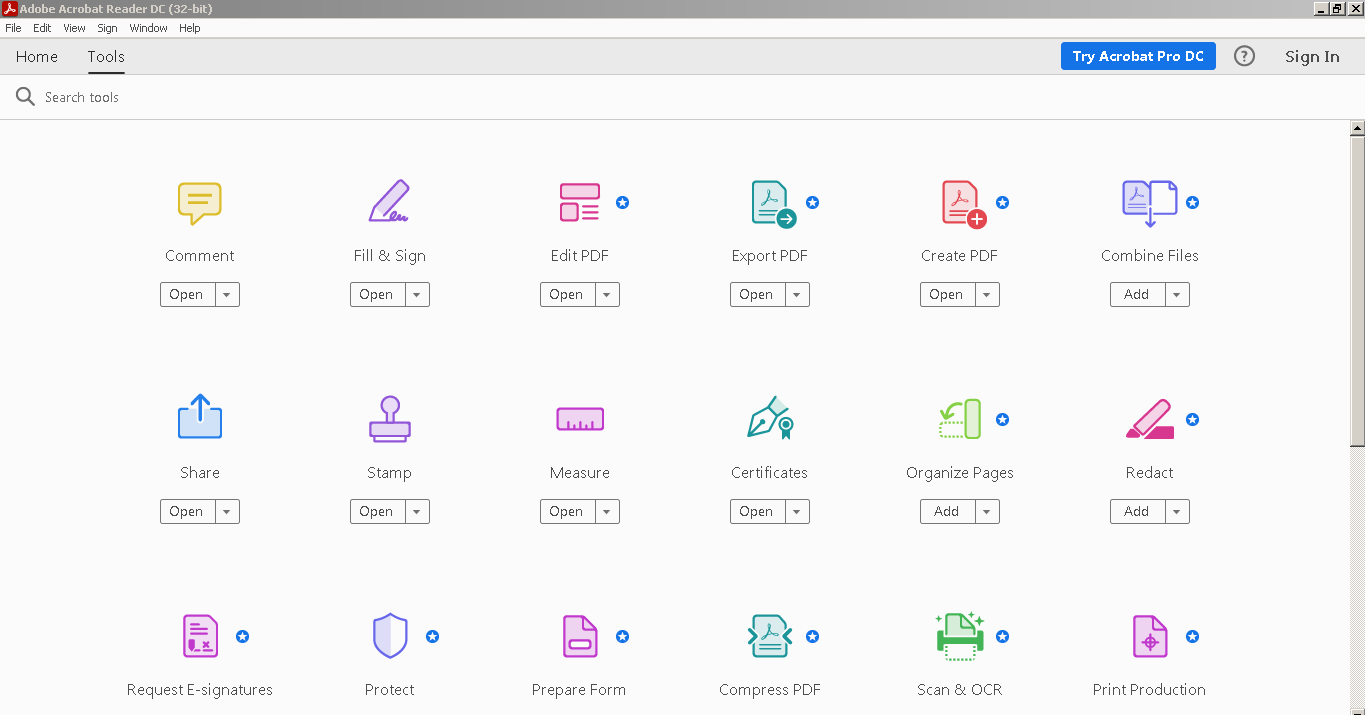Select the Protect shield icon

tap(390, 636)
